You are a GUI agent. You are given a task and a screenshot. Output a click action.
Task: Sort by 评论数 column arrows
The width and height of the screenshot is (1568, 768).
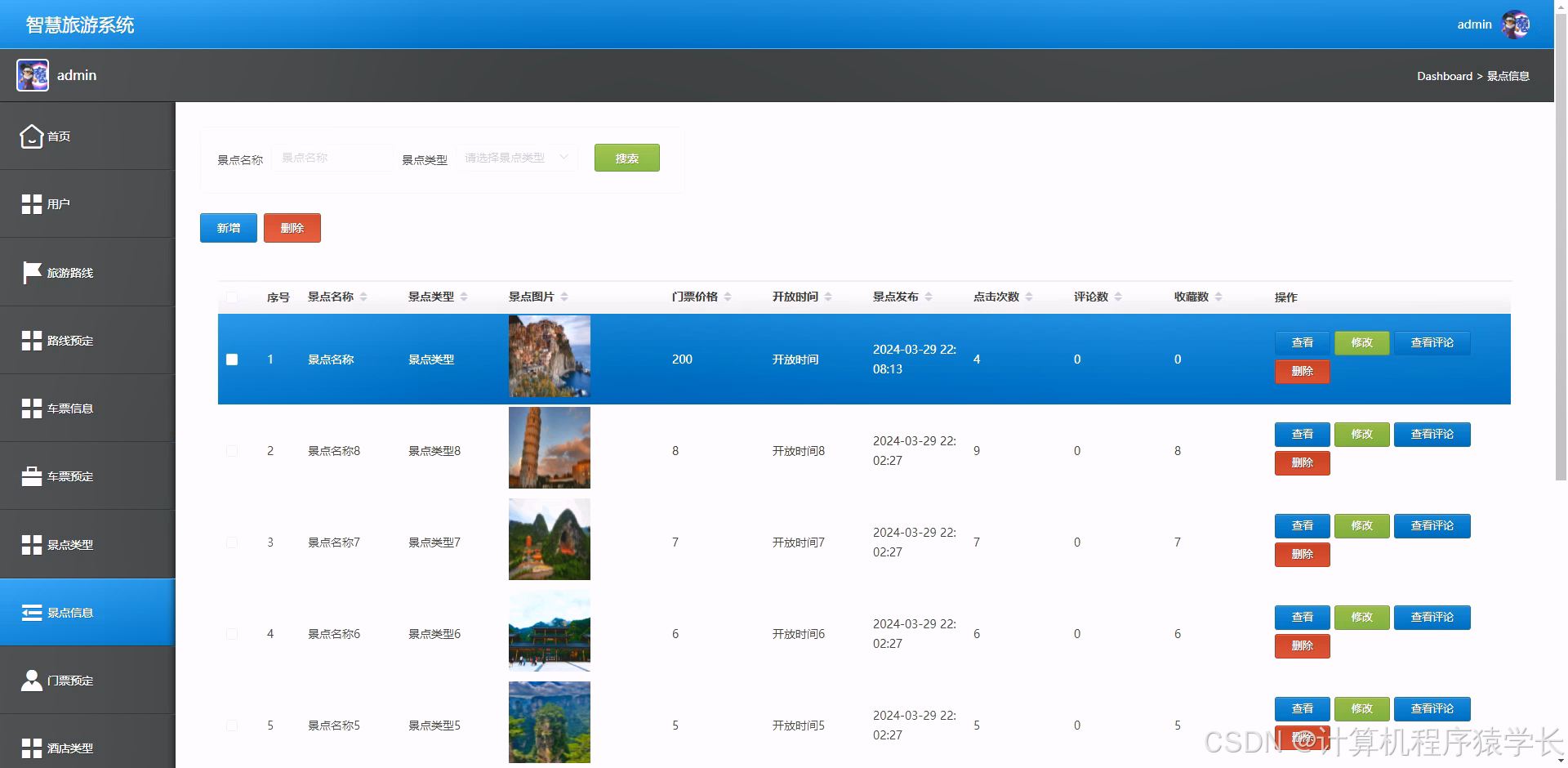pos(1118,297)
